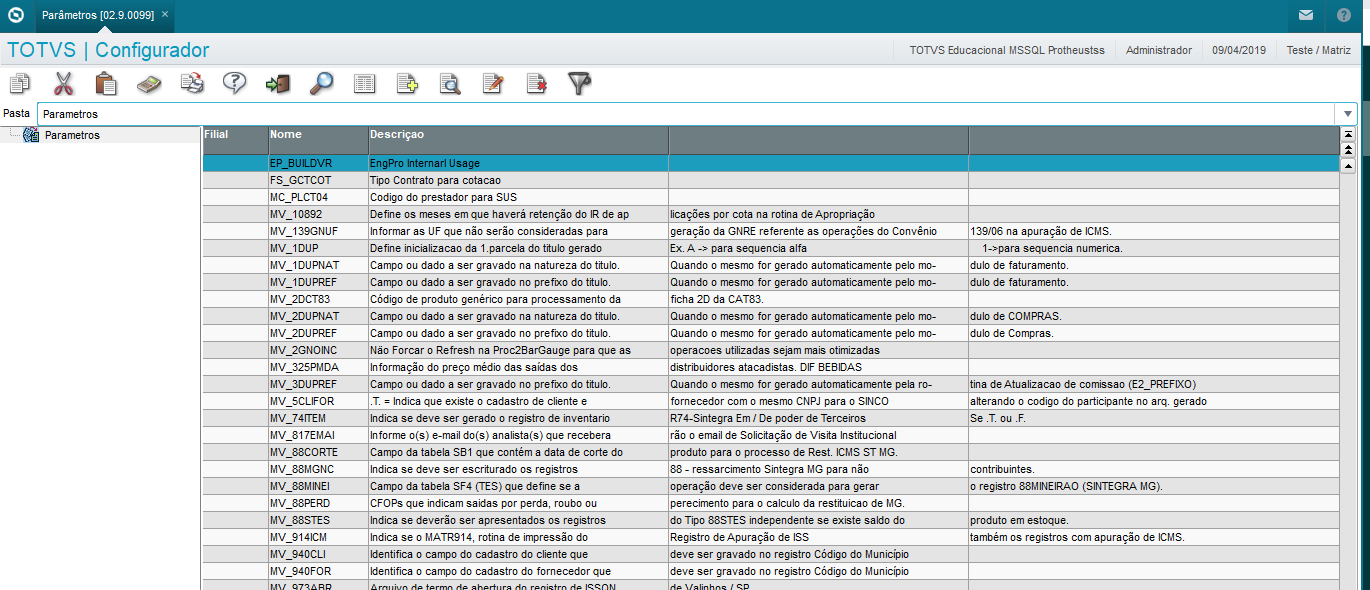Viewport: 1370px width, 590px height.
Task: Click the view record document-magnifier icon
Action: [450, 84]
